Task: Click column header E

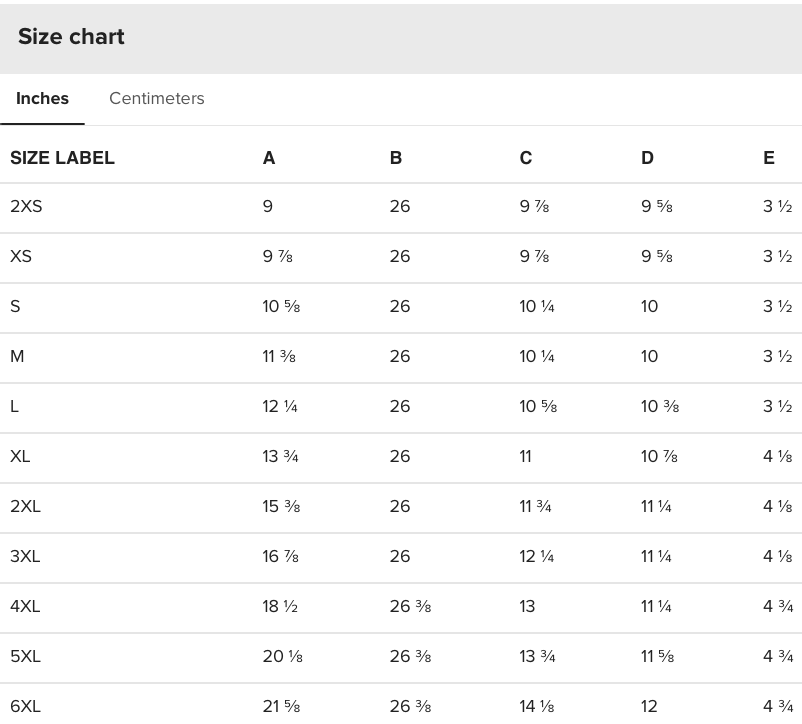Action: (x=768, y=158)
